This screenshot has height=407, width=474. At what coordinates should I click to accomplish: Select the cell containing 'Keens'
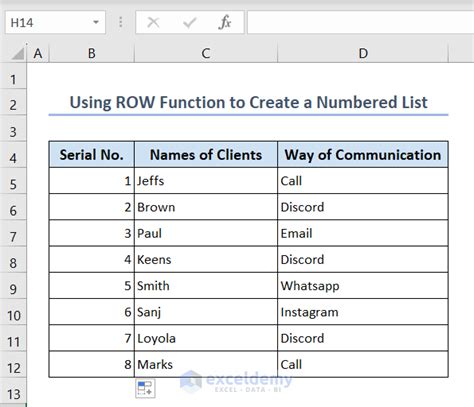[x=206, y=259]
